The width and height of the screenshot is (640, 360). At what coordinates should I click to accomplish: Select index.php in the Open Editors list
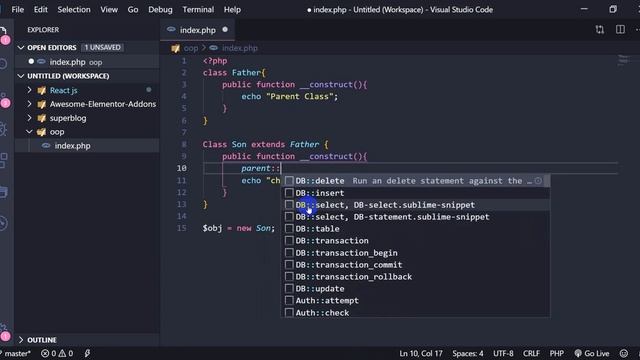[x=87, y=62]
